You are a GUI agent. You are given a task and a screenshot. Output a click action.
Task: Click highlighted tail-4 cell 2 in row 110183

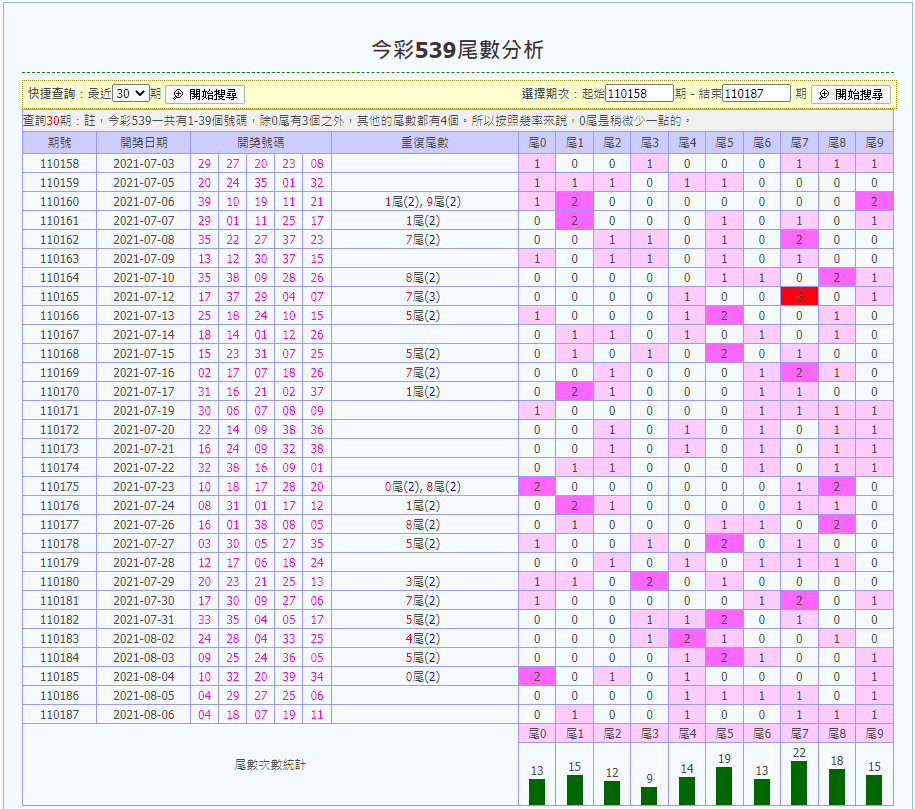pyautogui.click(x=687, y=639)
